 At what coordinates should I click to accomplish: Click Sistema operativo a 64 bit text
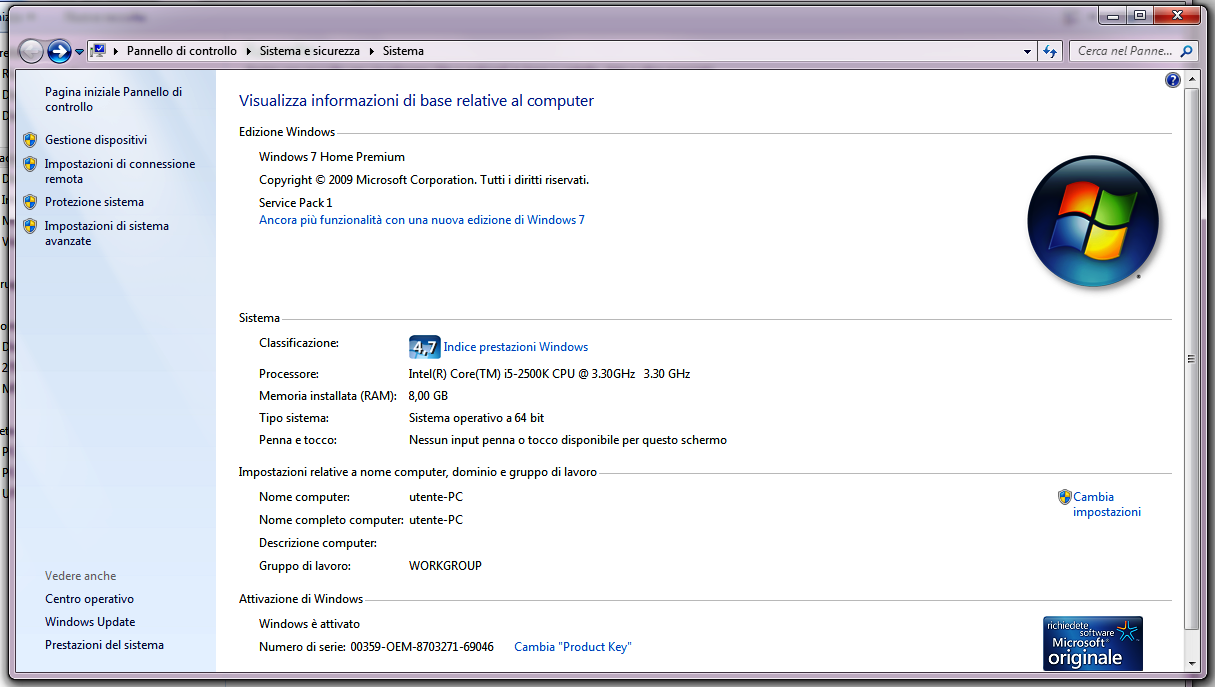coord(476,418)
